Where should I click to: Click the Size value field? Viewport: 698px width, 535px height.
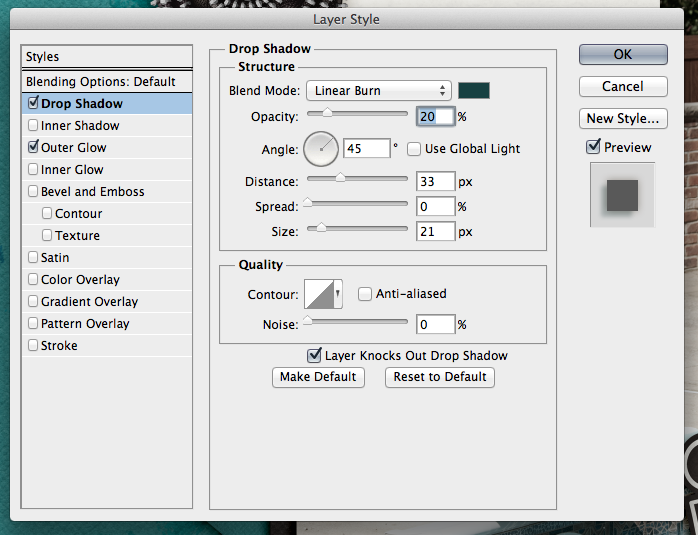pos(435,231)
